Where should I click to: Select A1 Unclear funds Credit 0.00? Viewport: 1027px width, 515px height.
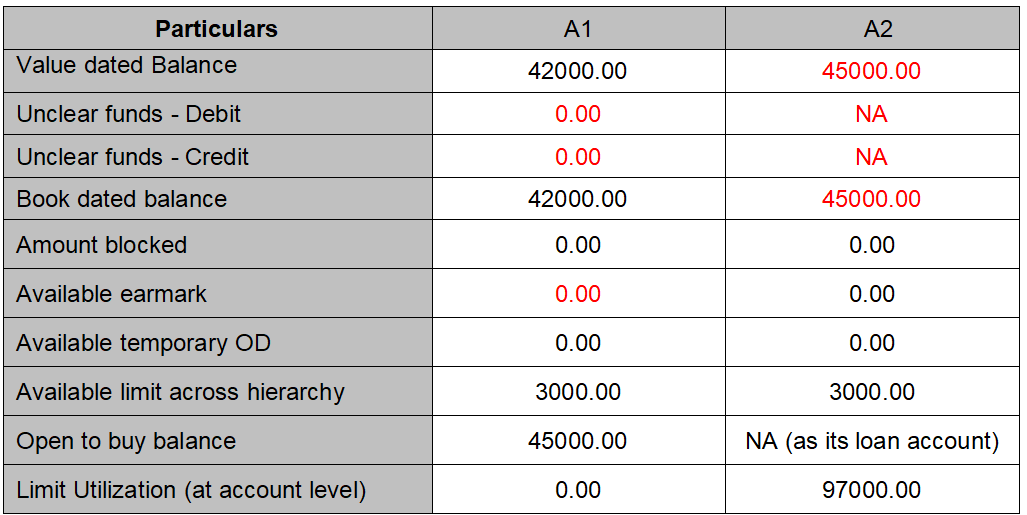click(x=578, y=157)
